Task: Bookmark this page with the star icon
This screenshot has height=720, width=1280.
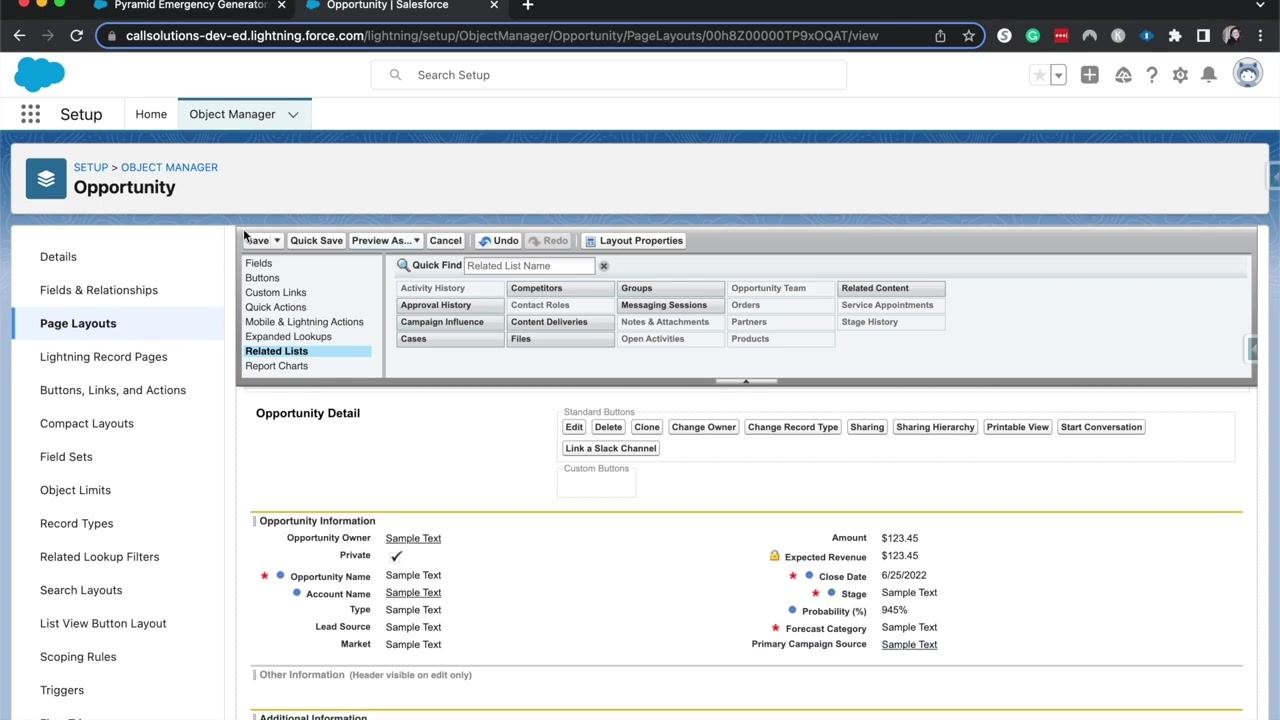Action: [x=969, y=36]
